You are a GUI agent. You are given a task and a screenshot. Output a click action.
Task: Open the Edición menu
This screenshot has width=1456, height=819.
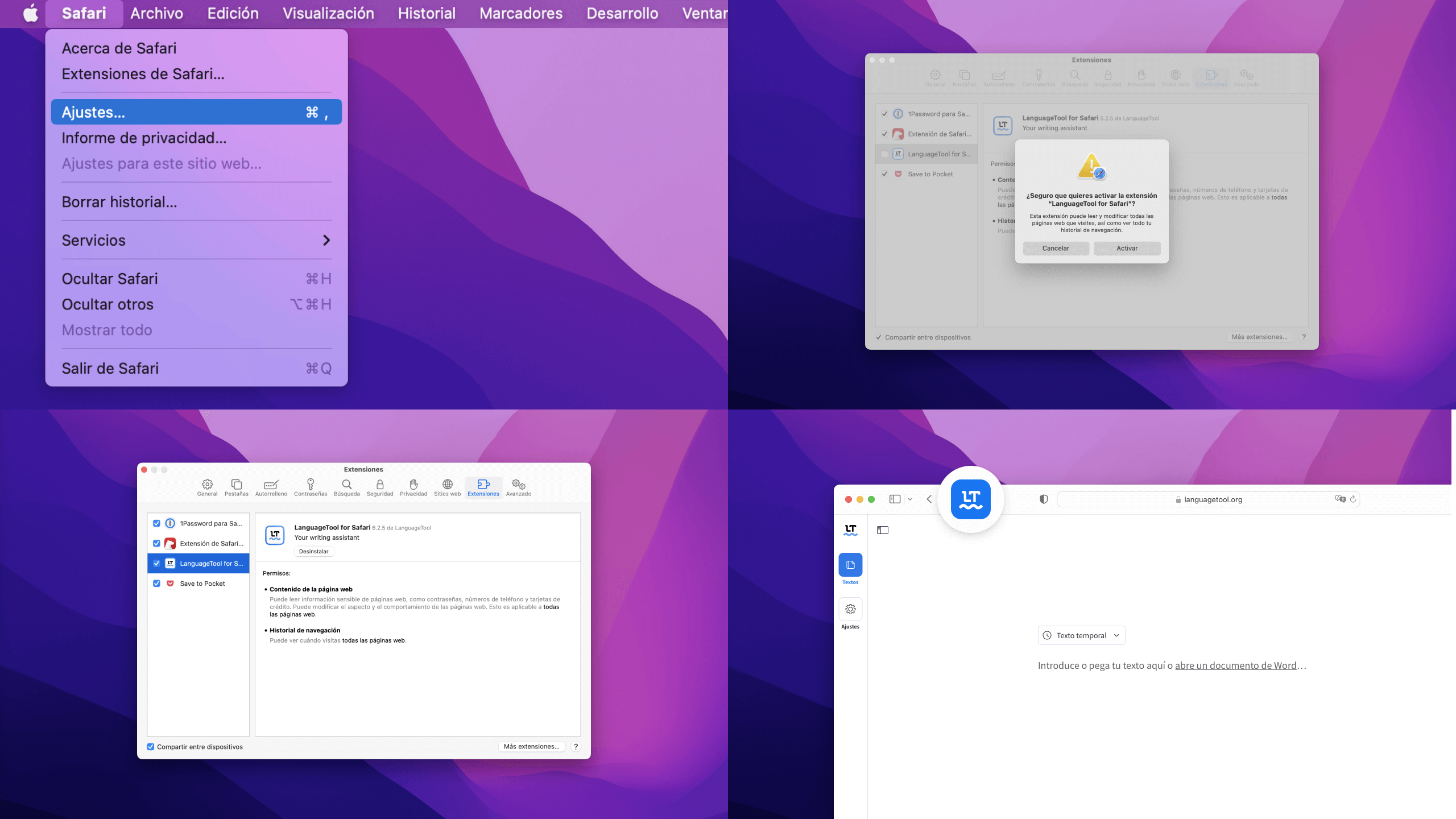(x=233, y=13)
